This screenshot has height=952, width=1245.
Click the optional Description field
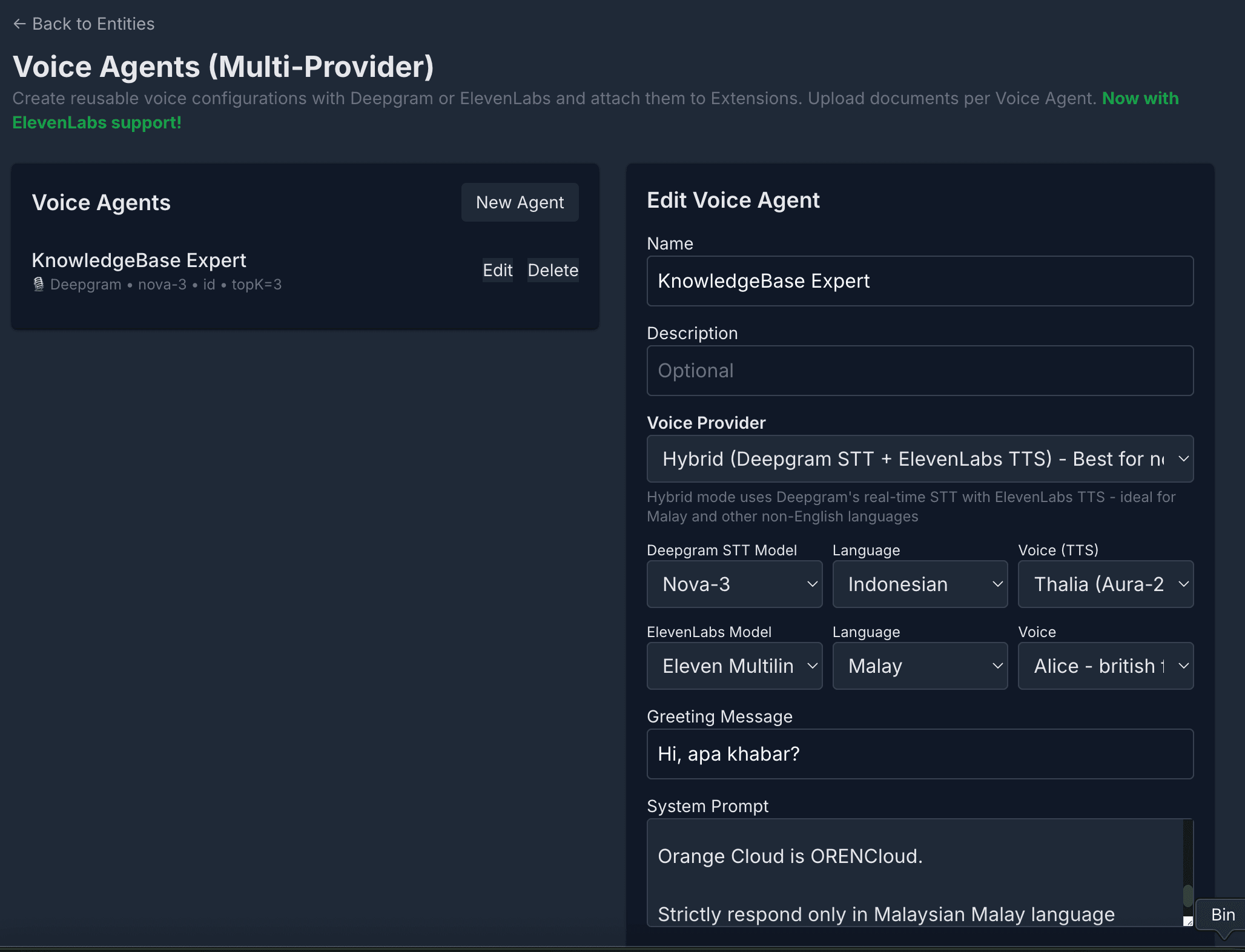pyautogui.click(x=919, y=370)
